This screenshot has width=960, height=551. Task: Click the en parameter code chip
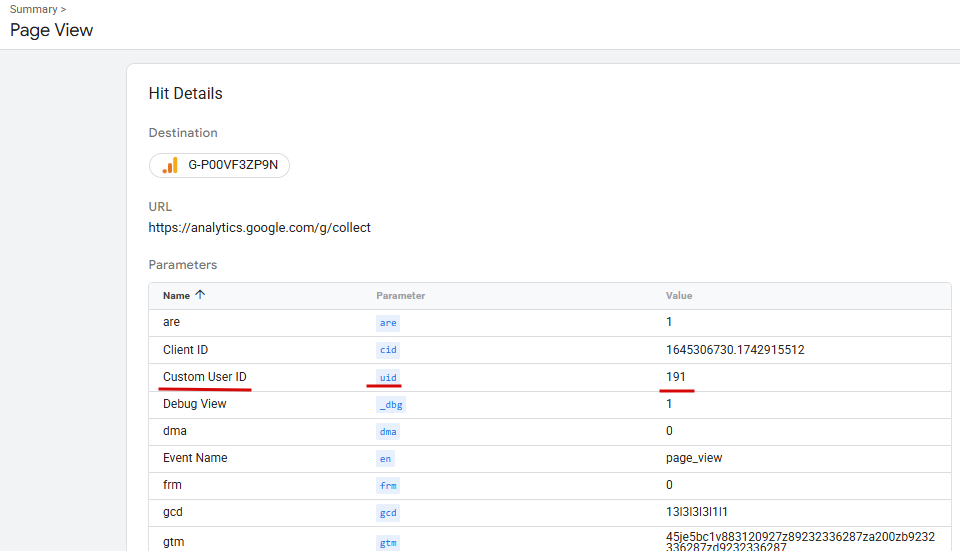[x=385, y=458]
